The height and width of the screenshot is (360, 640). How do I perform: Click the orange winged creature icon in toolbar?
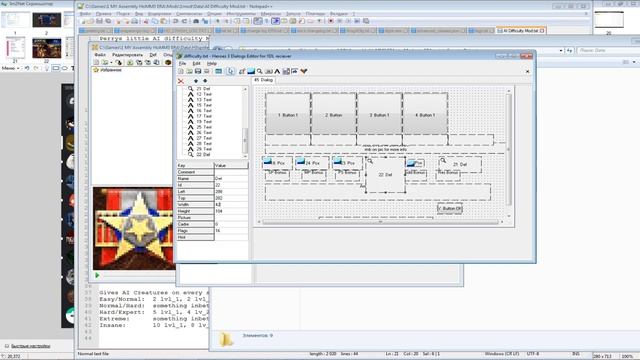(304, 71)
